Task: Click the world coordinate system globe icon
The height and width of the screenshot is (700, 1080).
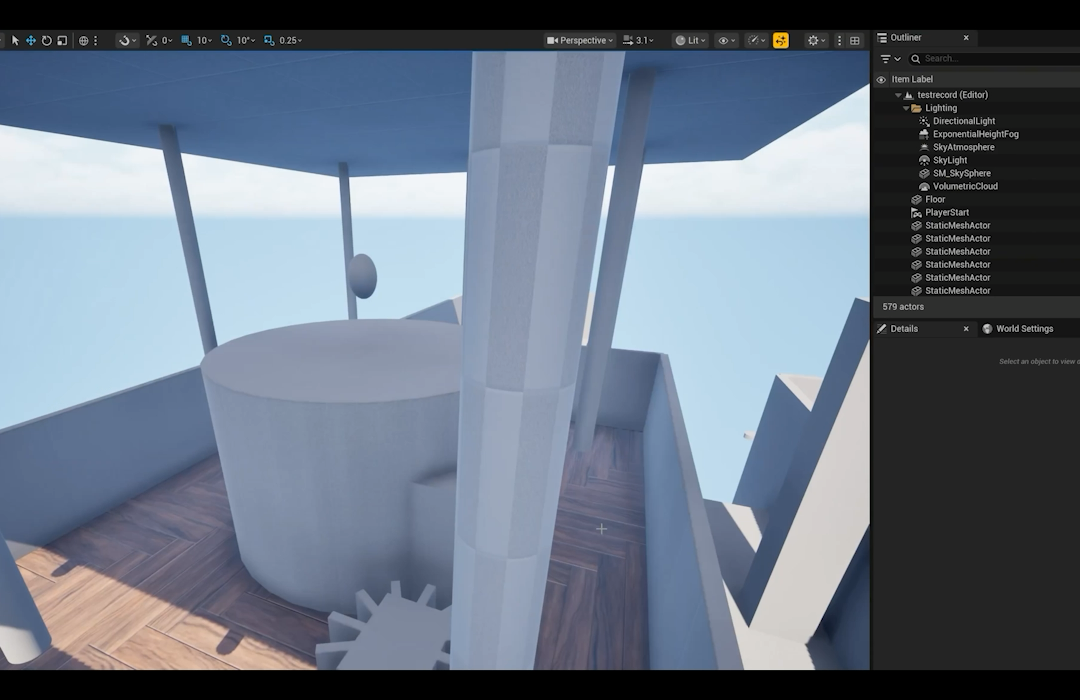Action: [x=83, y=41]
